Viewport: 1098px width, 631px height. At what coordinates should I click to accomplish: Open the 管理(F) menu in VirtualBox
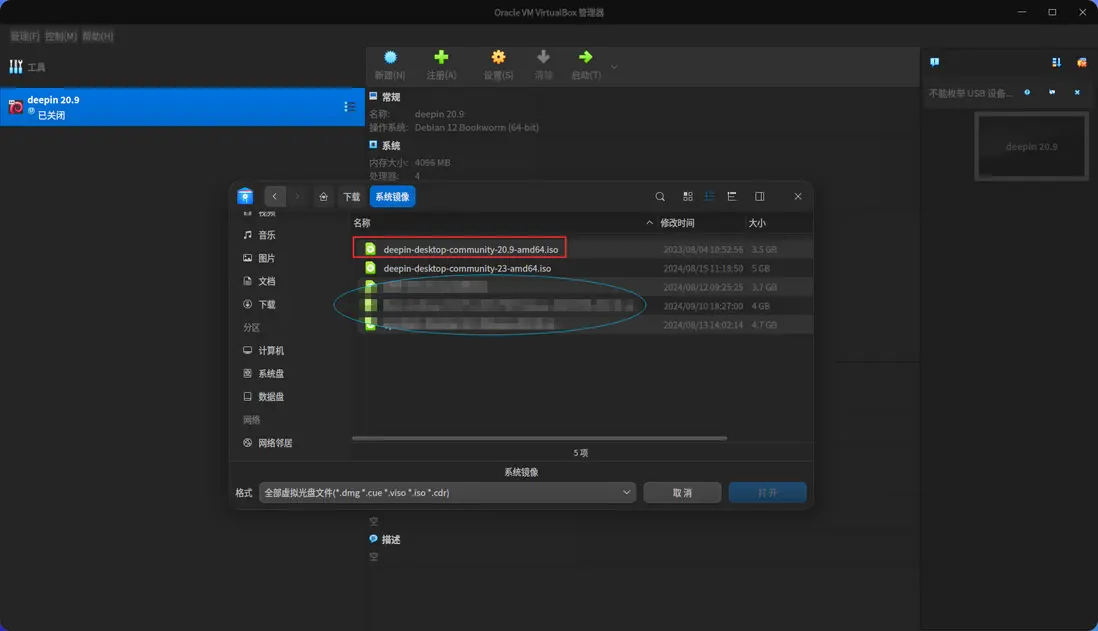click(25, 36)
